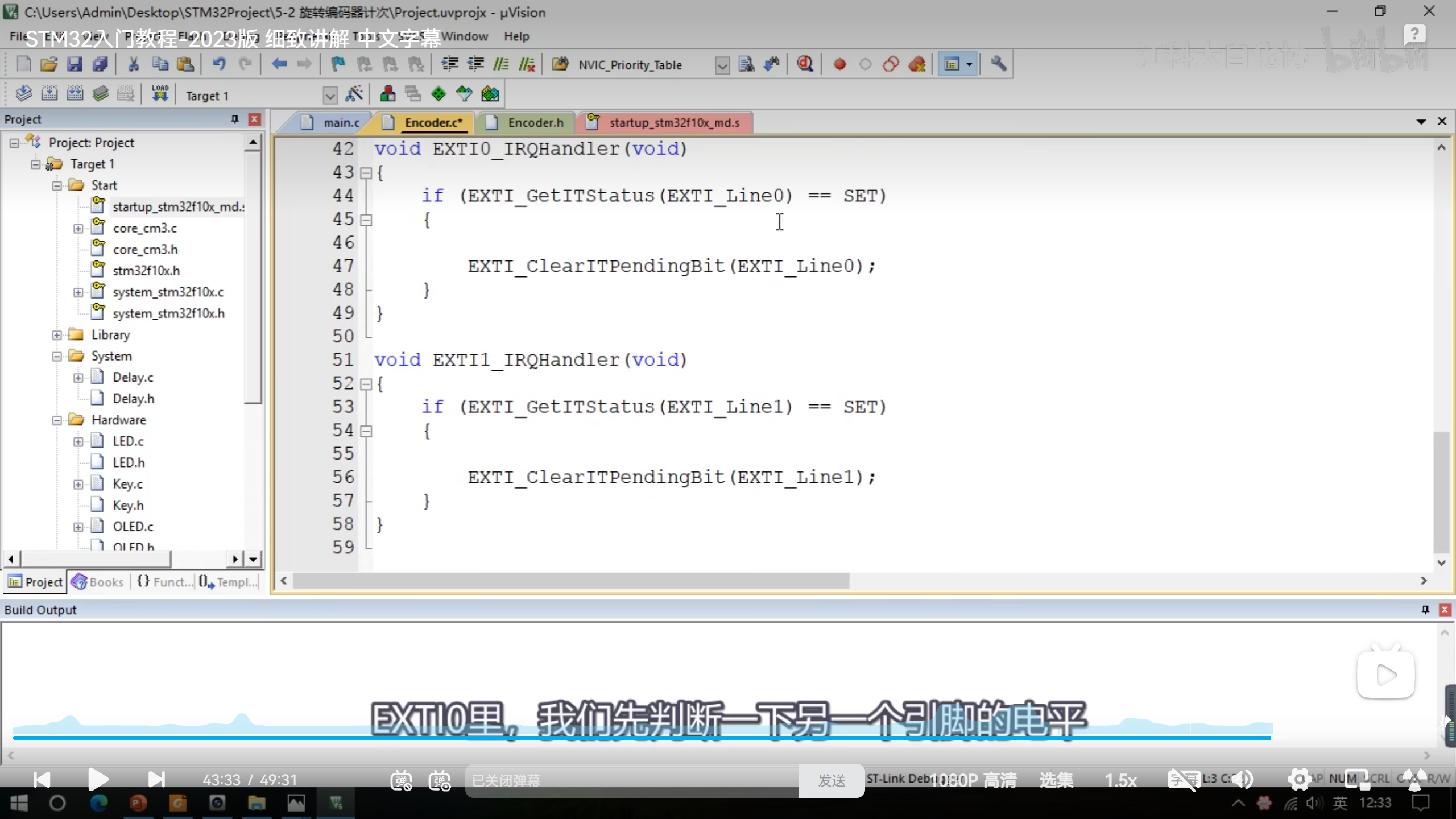Click the Manage Run-Time Environment green diamond icon
Image resolution: width=1456 pixels, height=819 pixels.
point(438,94)
